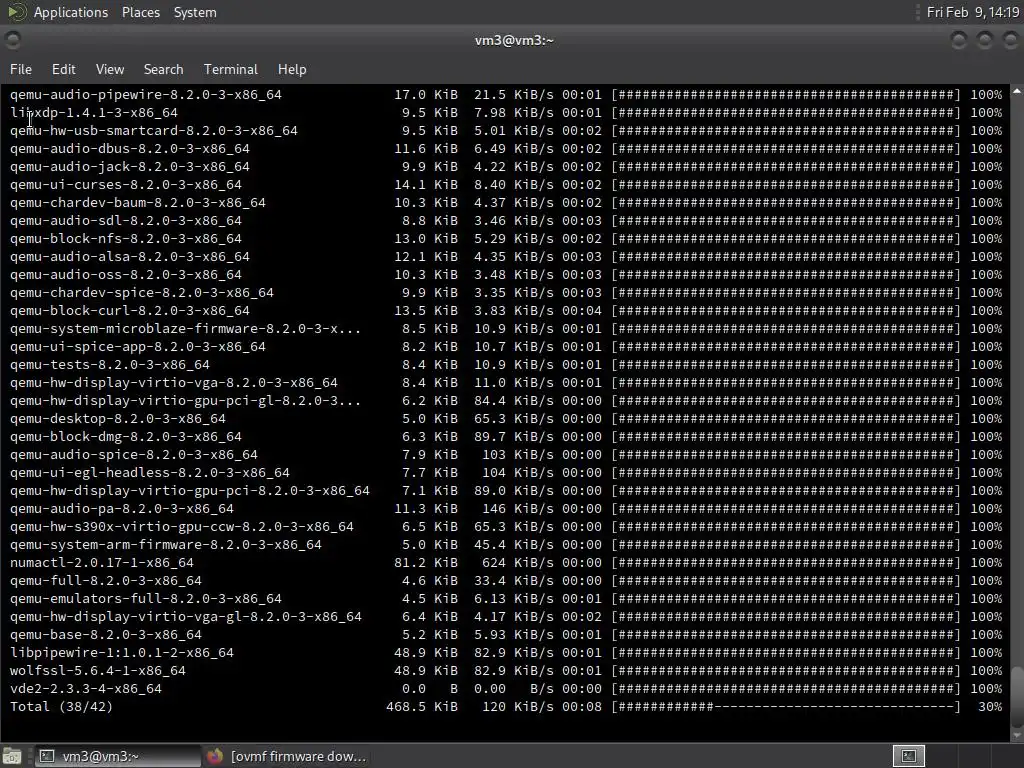
Task: Click the text qemu-hw-s390x-virtio-gpu-ccw-8.2.0-3-x86_64
Action: coord(182,526)
